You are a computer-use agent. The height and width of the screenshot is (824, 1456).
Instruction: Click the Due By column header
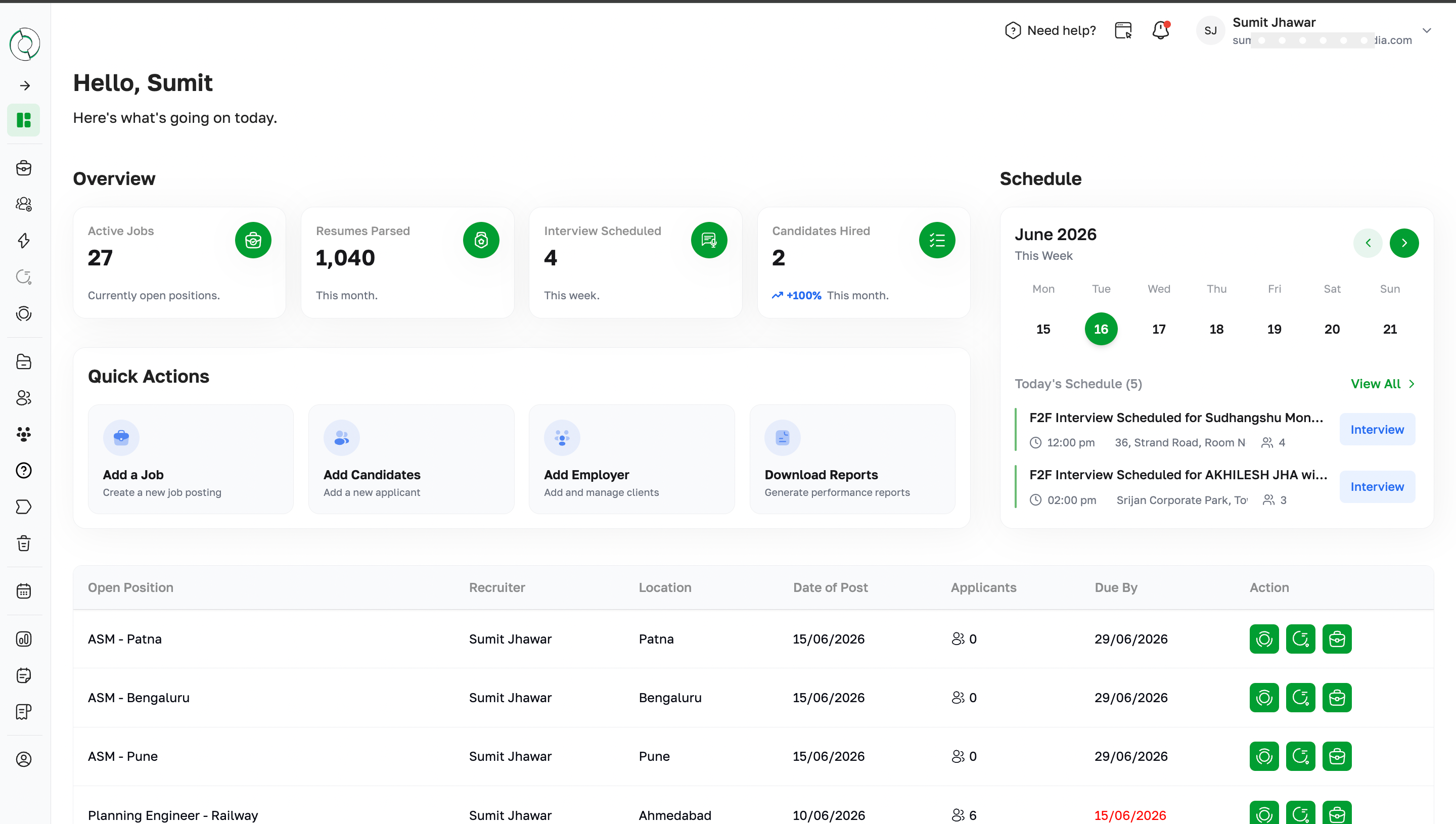(1116, 587)
